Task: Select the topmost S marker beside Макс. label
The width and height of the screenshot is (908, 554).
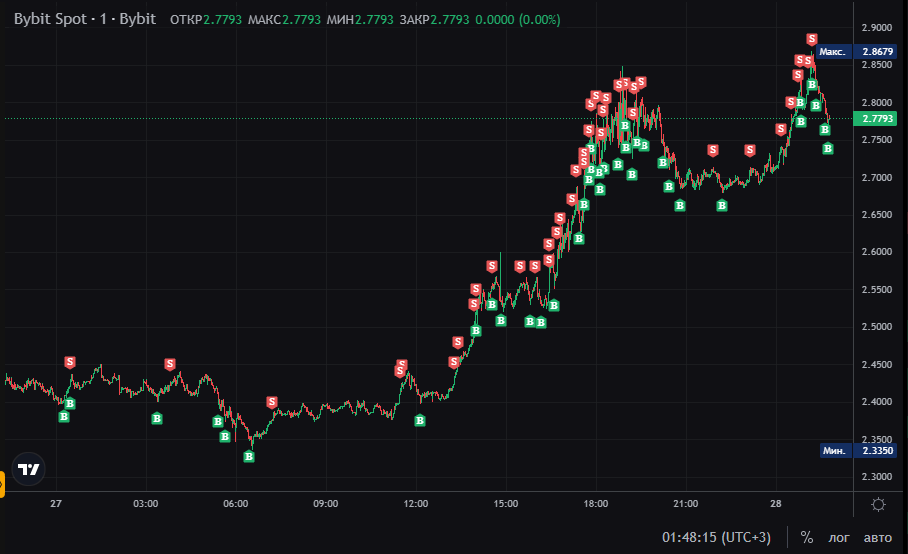Action: tap(812, 39)
